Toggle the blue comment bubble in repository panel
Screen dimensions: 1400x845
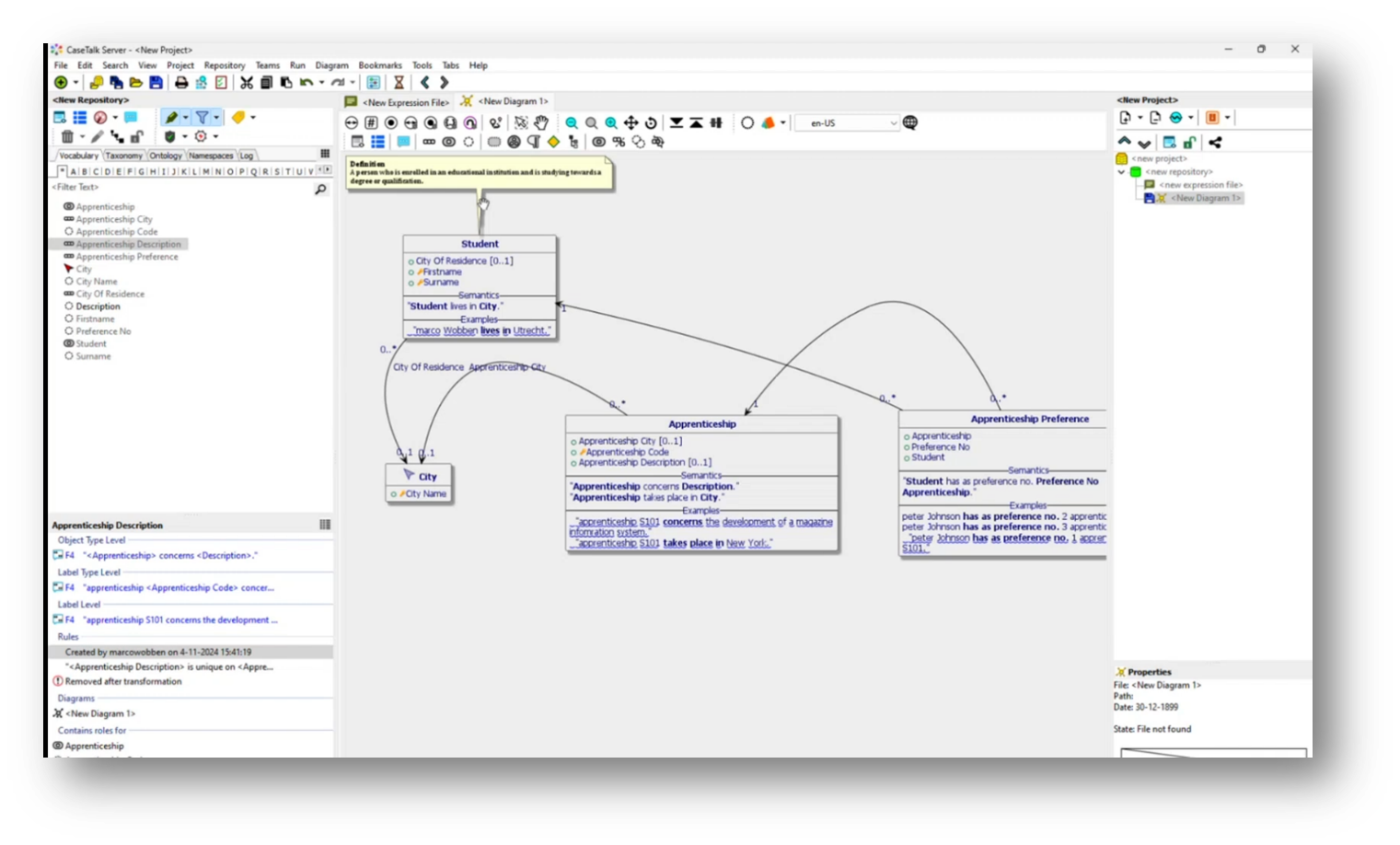point(131,117)
